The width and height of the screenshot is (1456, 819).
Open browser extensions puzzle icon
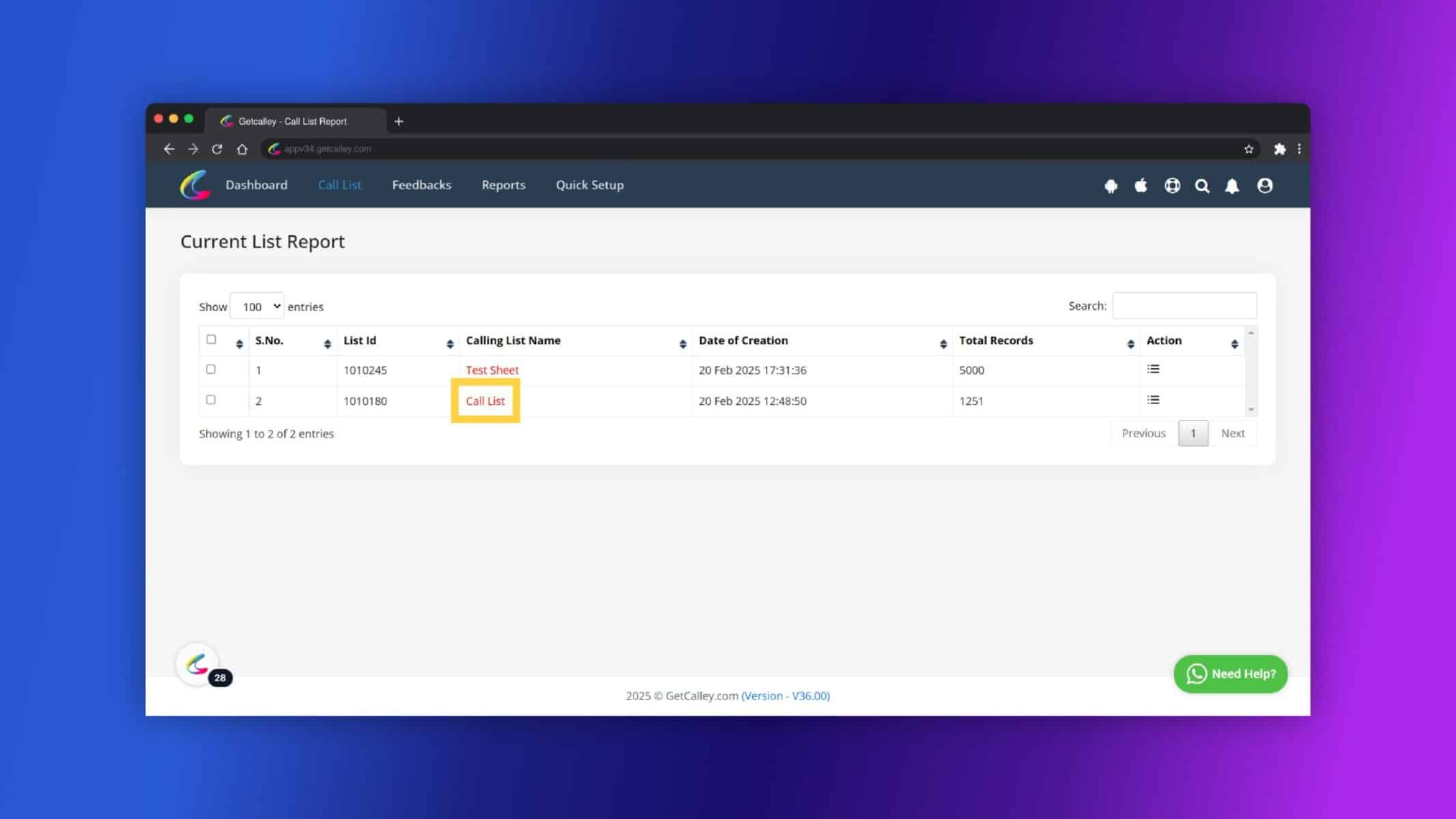(x=1279, y=149)
